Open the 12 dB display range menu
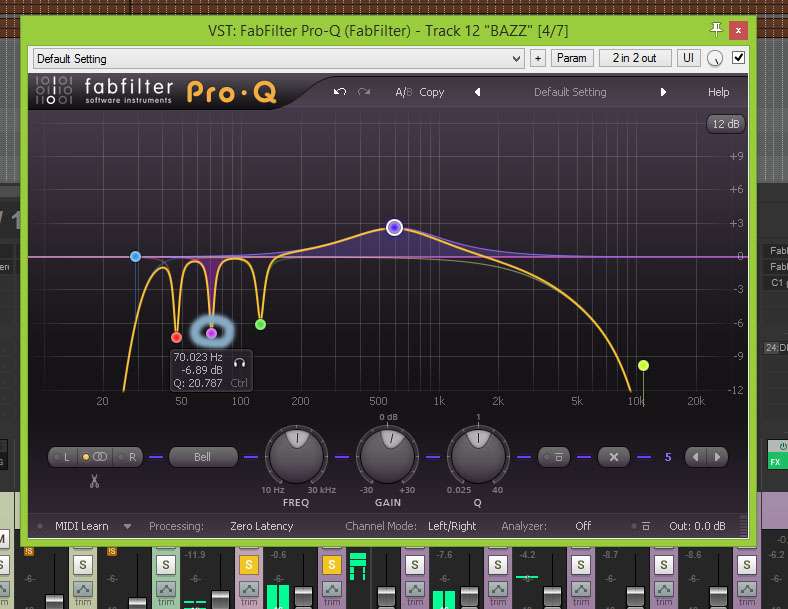788x609 pixels. 726,124
